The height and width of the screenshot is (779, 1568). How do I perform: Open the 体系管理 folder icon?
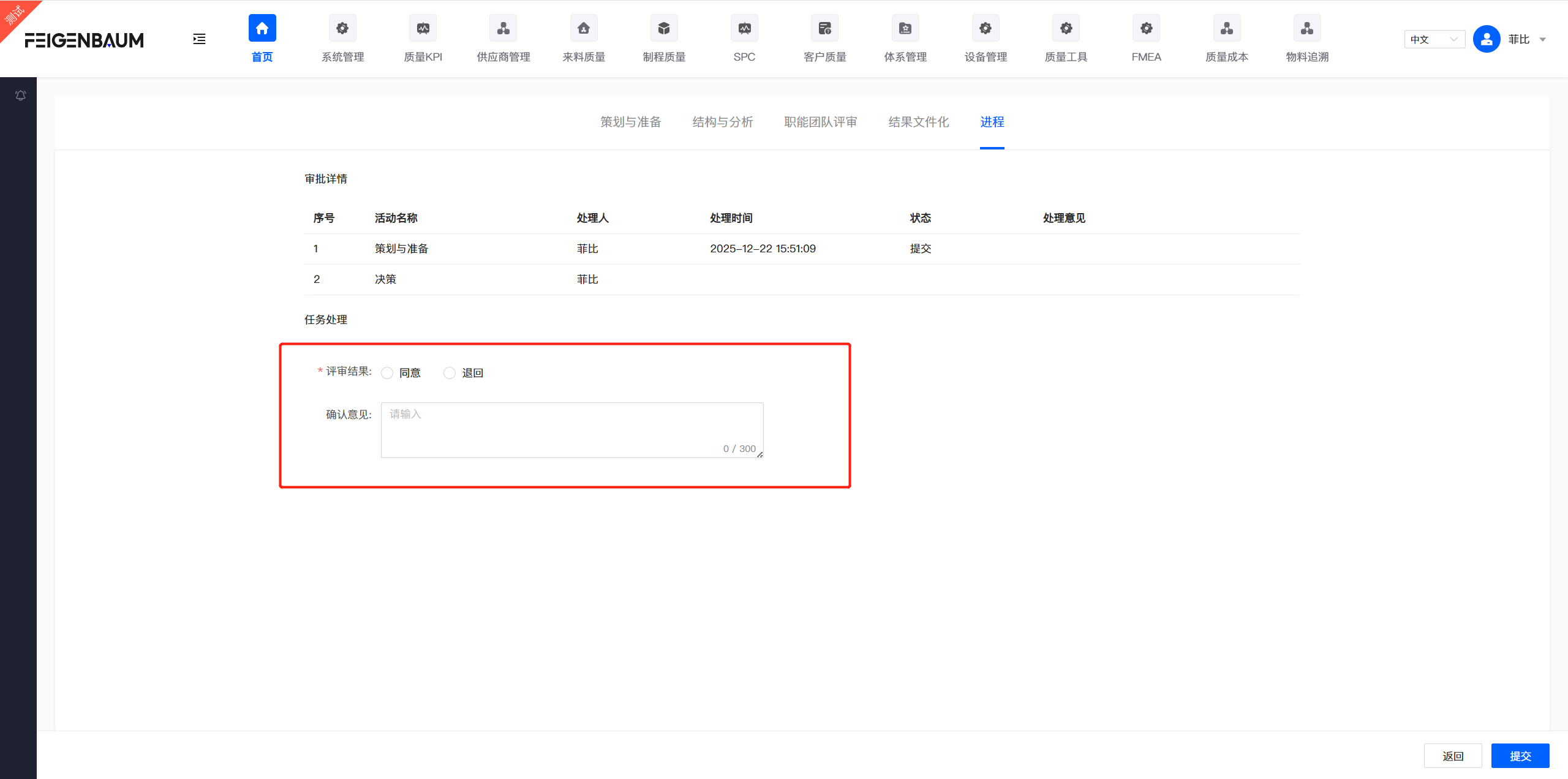[905, 28]
